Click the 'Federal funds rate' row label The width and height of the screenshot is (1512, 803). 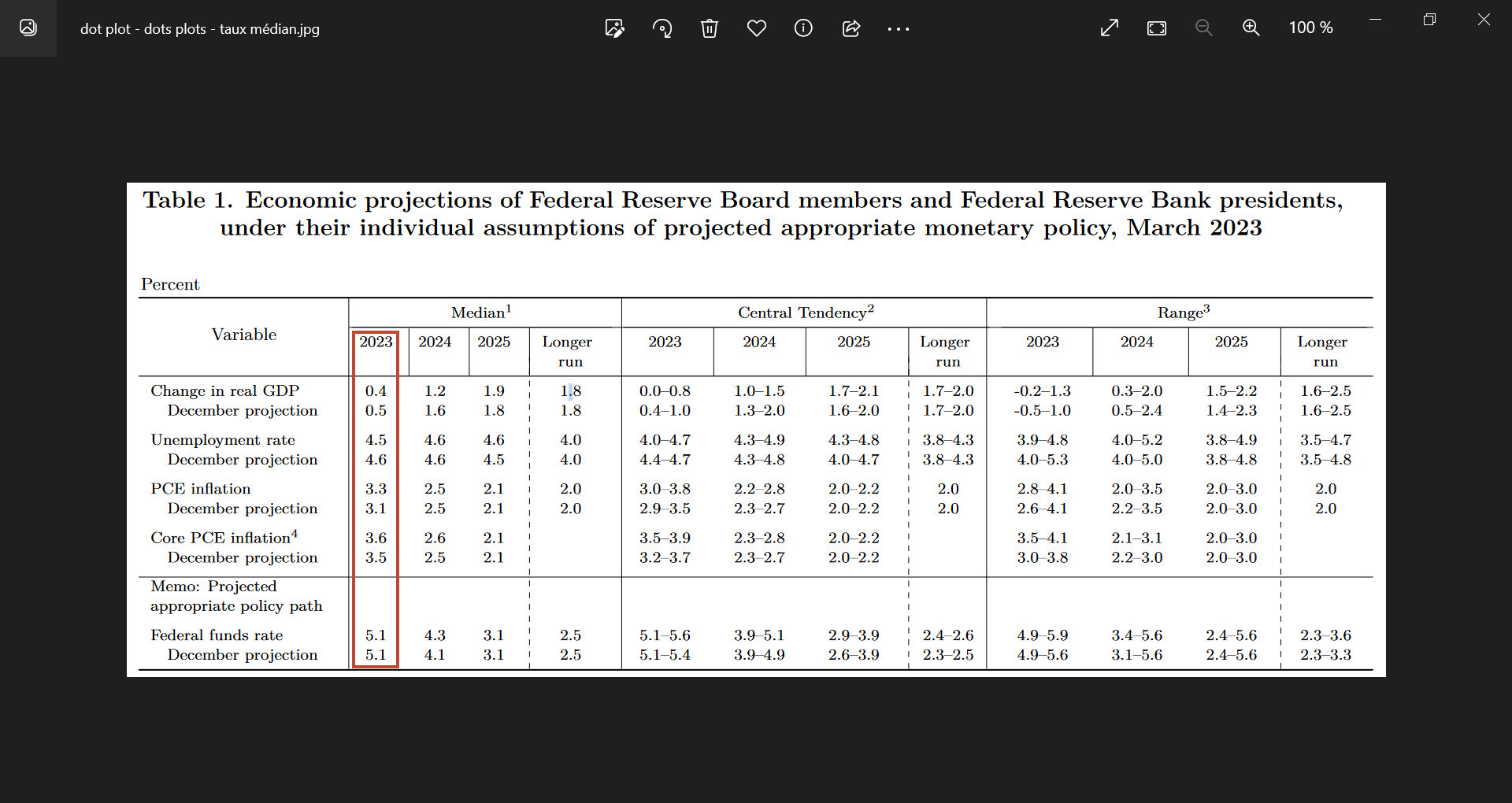click(x=217, y=635)
